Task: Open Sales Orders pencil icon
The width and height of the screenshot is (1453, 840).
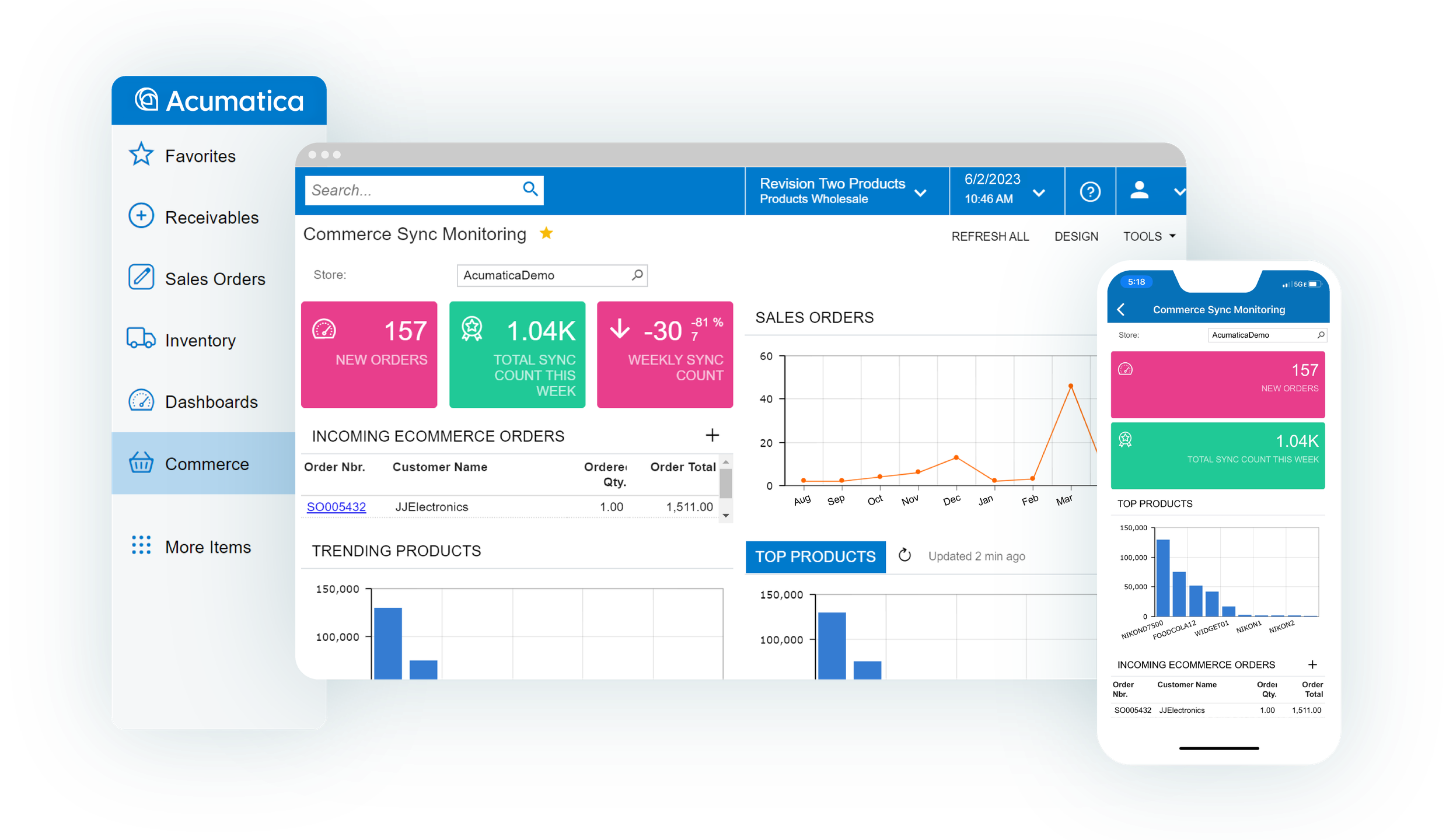Action: 141,277
